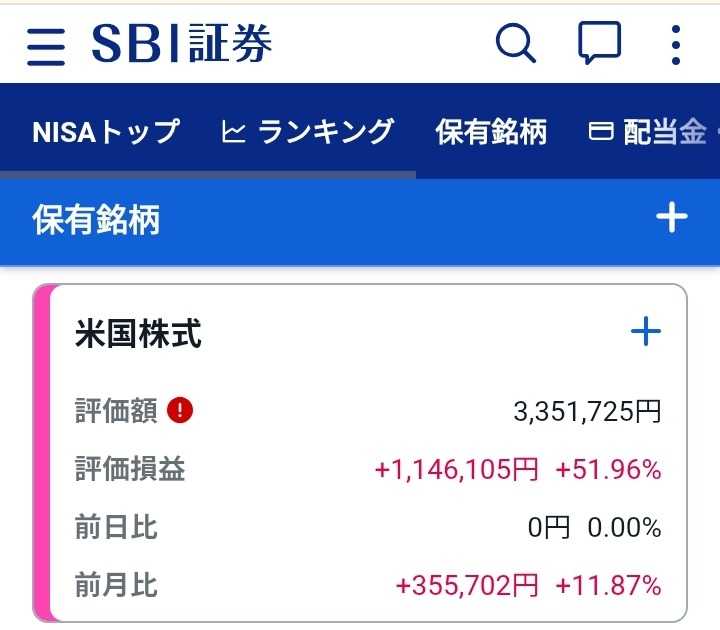Click the 前日比 value 0円
This screenshot has width=720, height=630.
[x=549, y=527]
